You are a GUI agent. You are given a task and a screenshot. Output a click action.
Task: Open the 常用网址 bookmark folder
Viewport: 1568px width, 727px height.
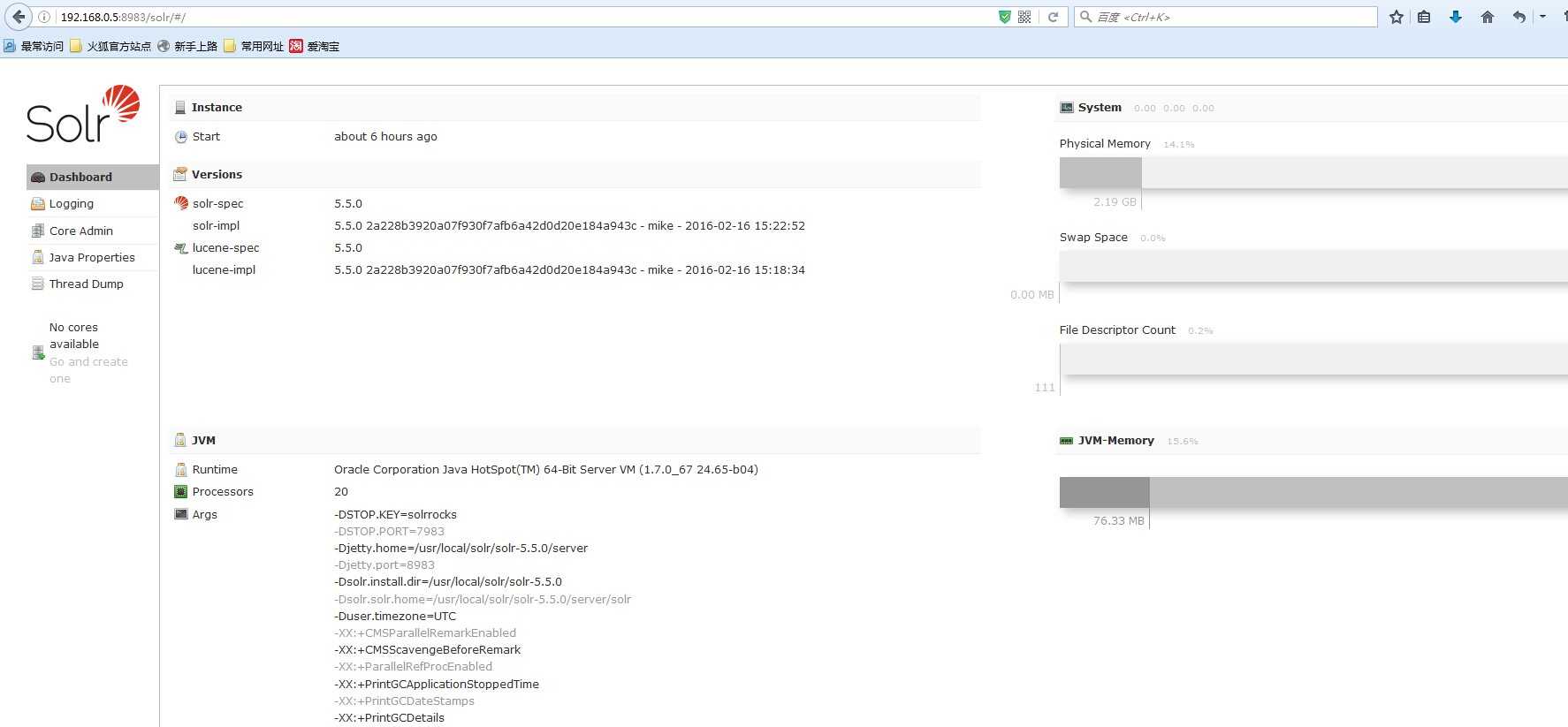(x=254, y=46)
